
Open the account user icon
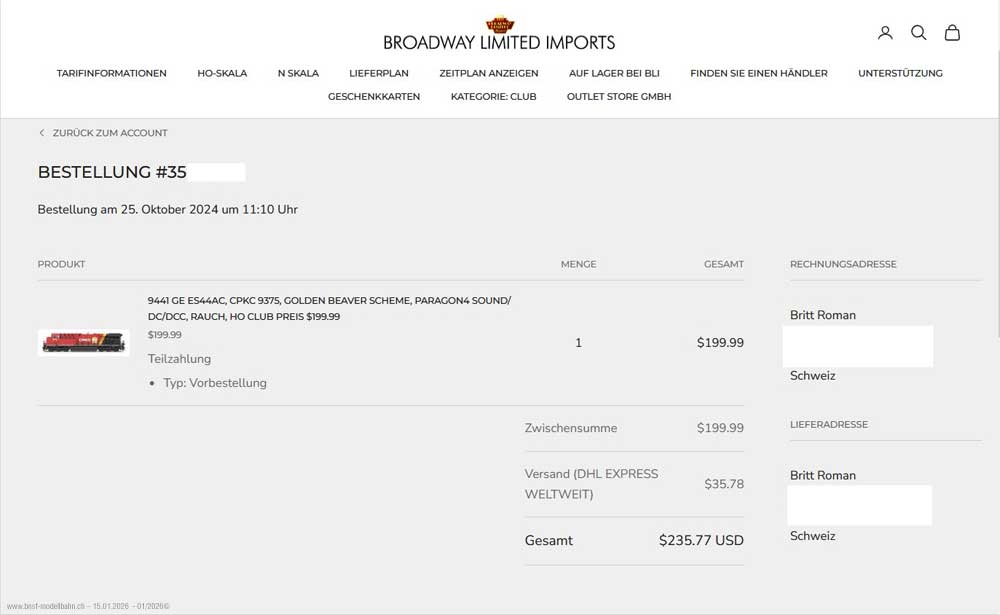(x=885, y=33)
